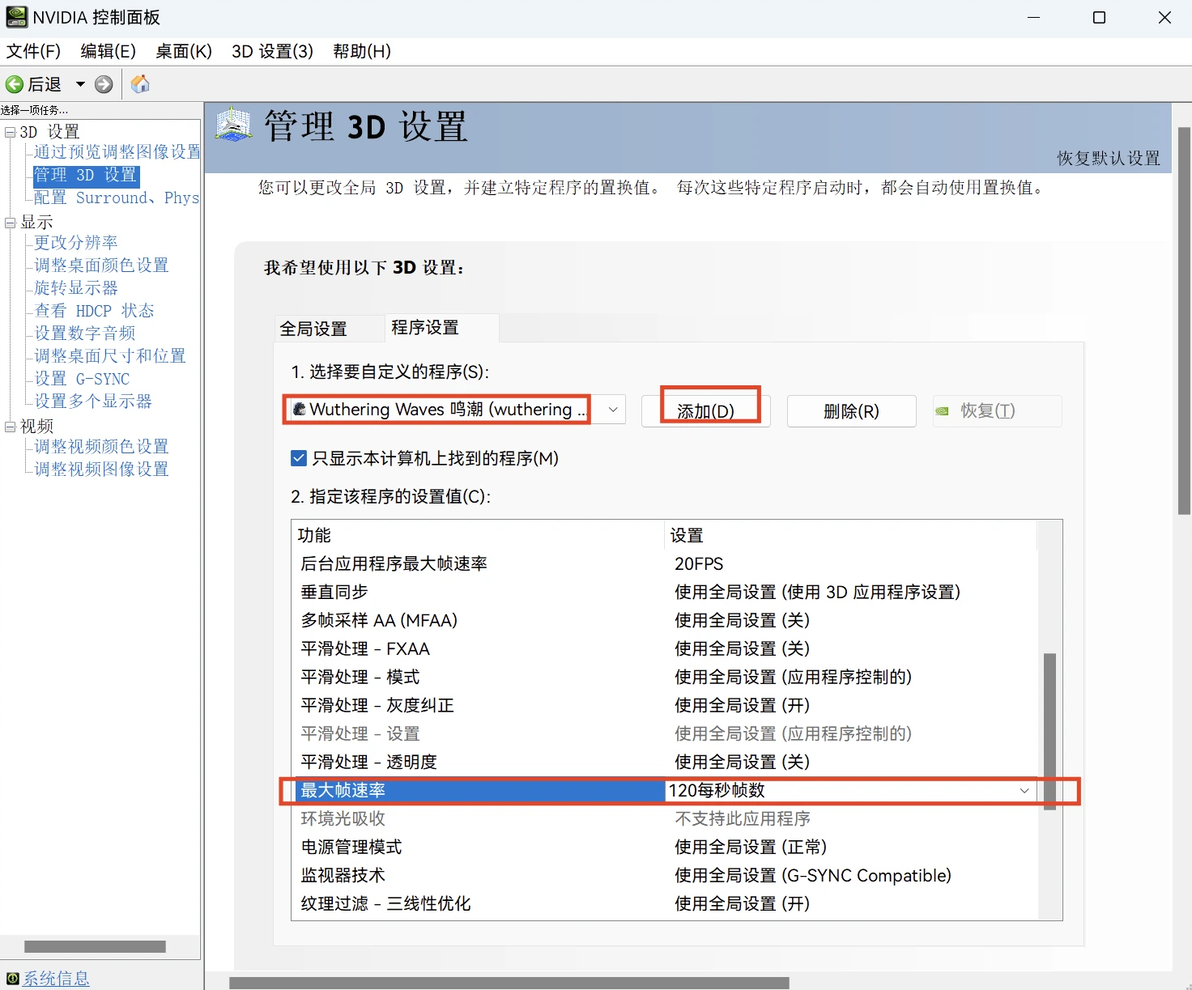This screenshot has height=990, width=1192.
Task: Click the Forward arrow icon in toolbar
Action: tap(103, 84)
